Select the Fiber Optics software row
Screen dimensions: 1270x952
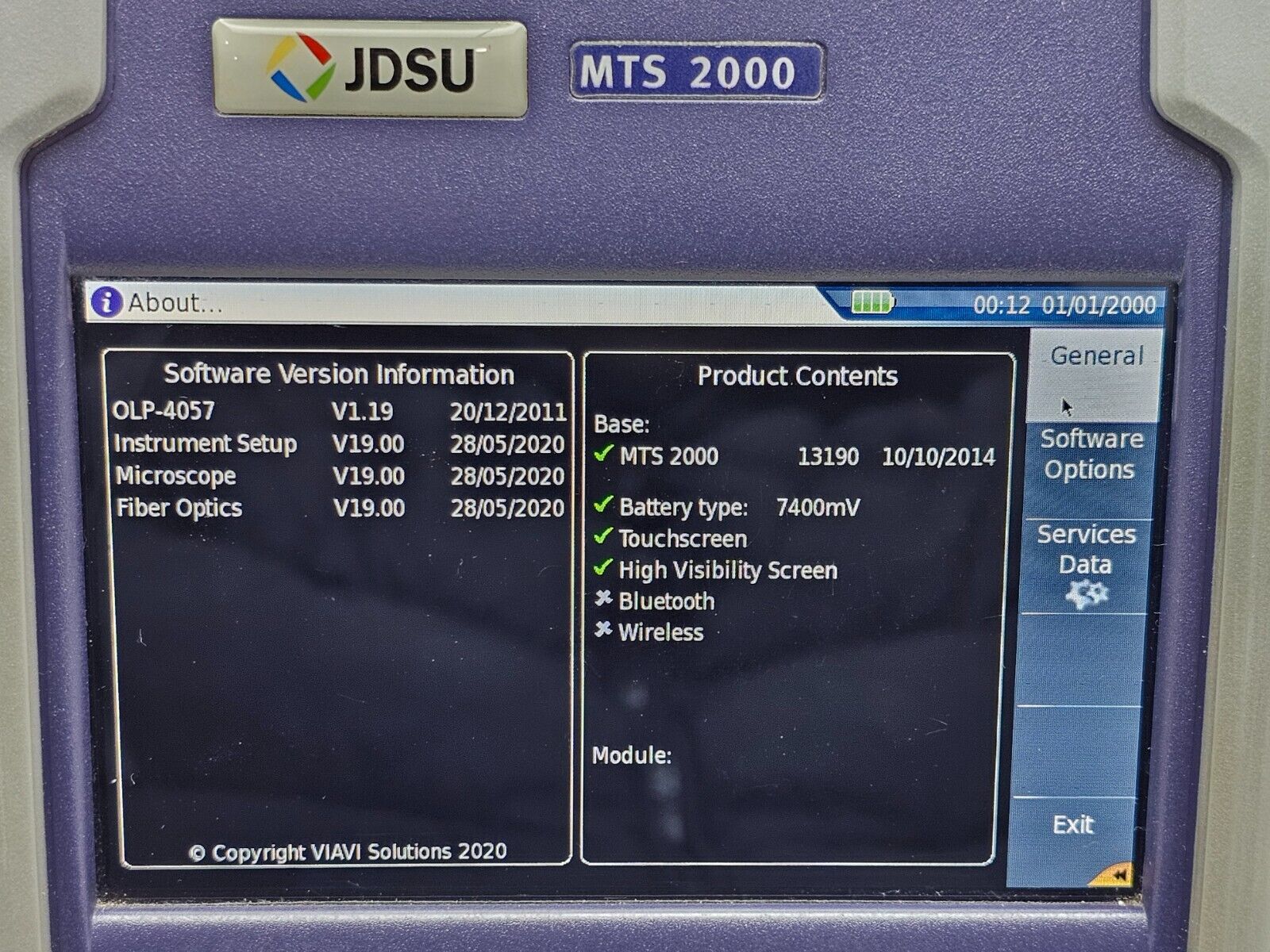[339, 508]
